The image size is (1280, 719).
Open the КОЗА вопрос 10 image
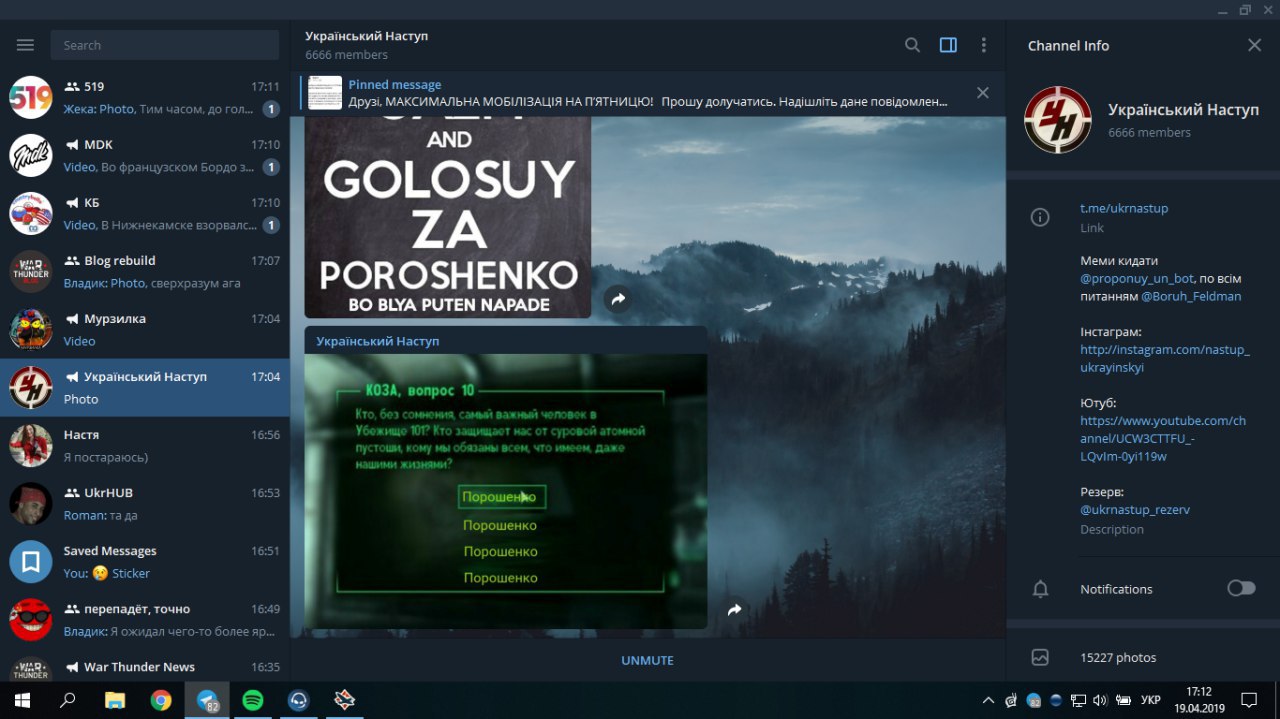pyautogui.click(x=506, y=491)
